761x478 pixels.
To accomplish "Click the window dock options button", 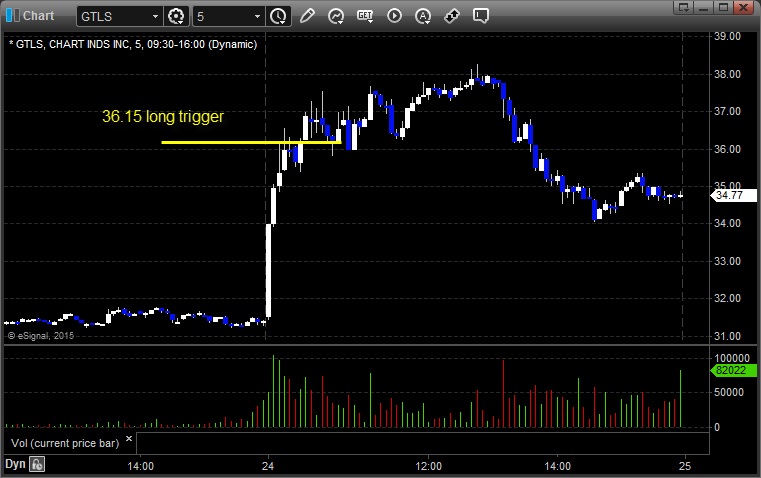I will pos(683,7).
